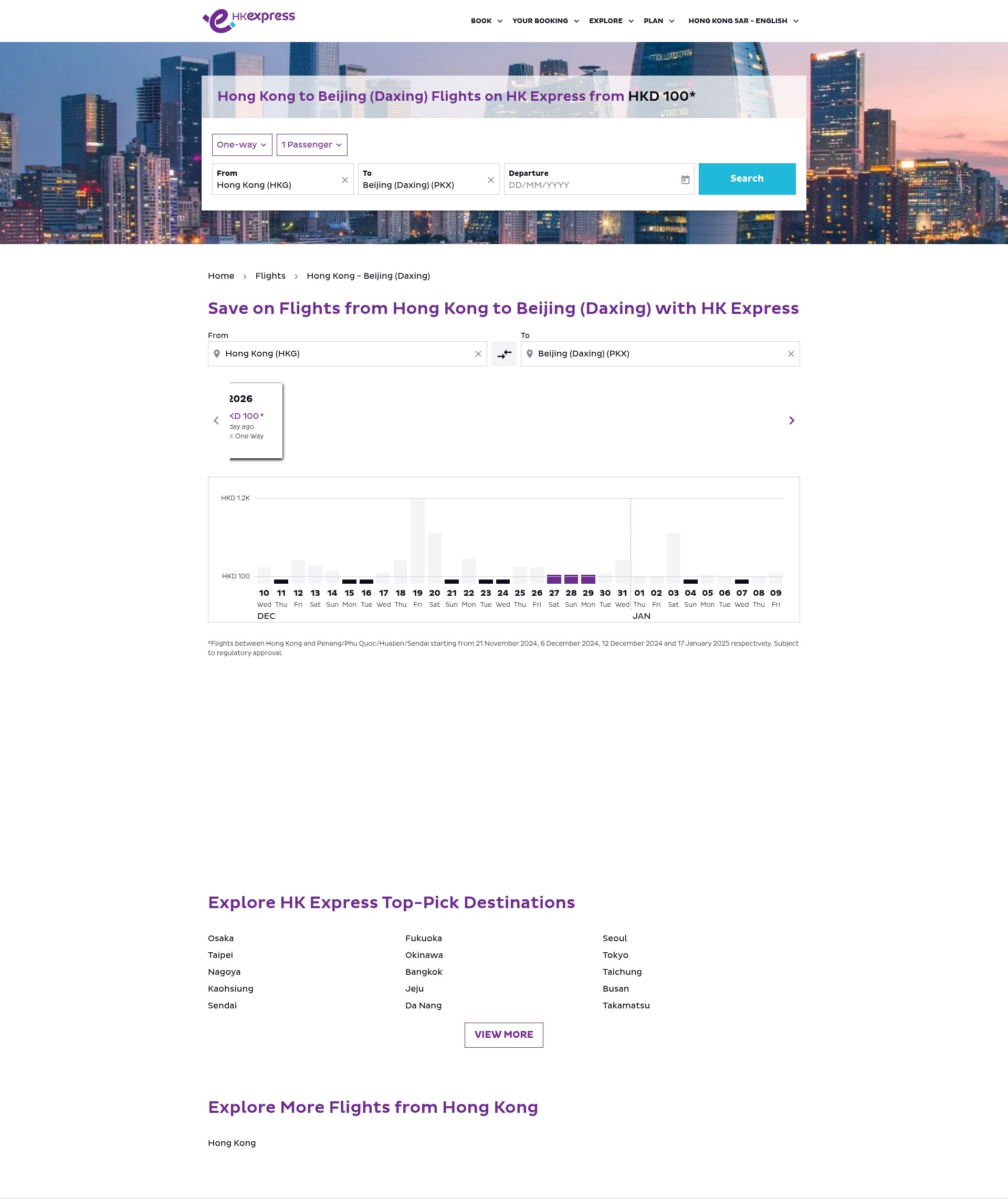Open the Osaka destination link

(220, 938)
